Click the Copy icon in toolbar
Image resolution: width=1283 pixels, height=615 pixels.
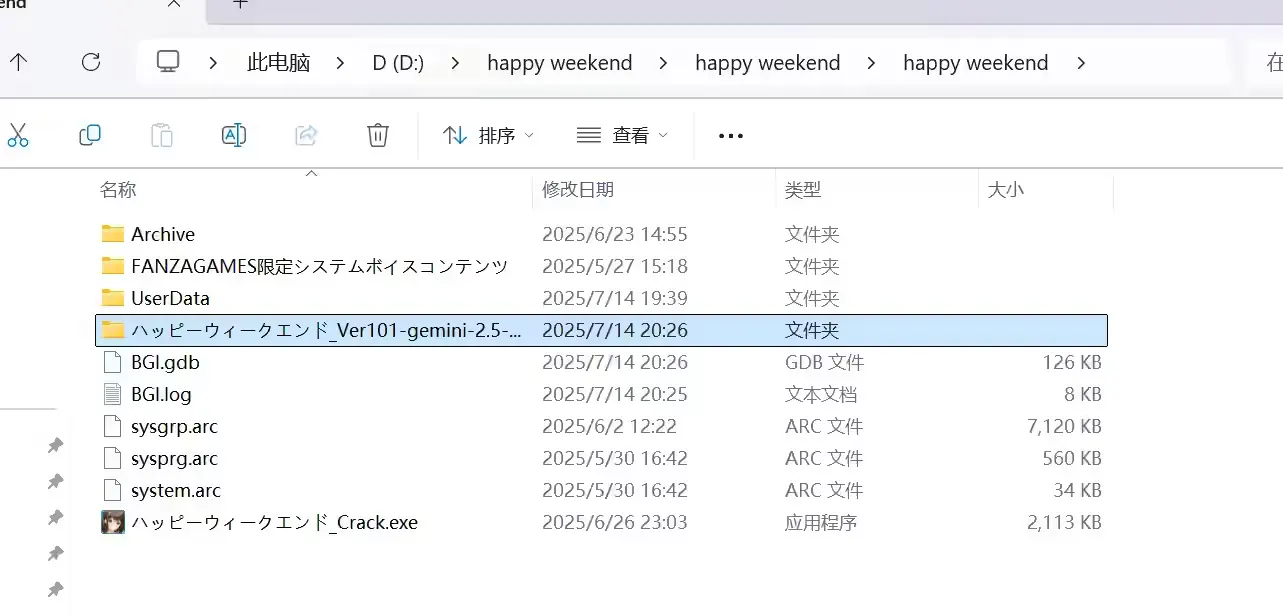click(x=90, y=135)
